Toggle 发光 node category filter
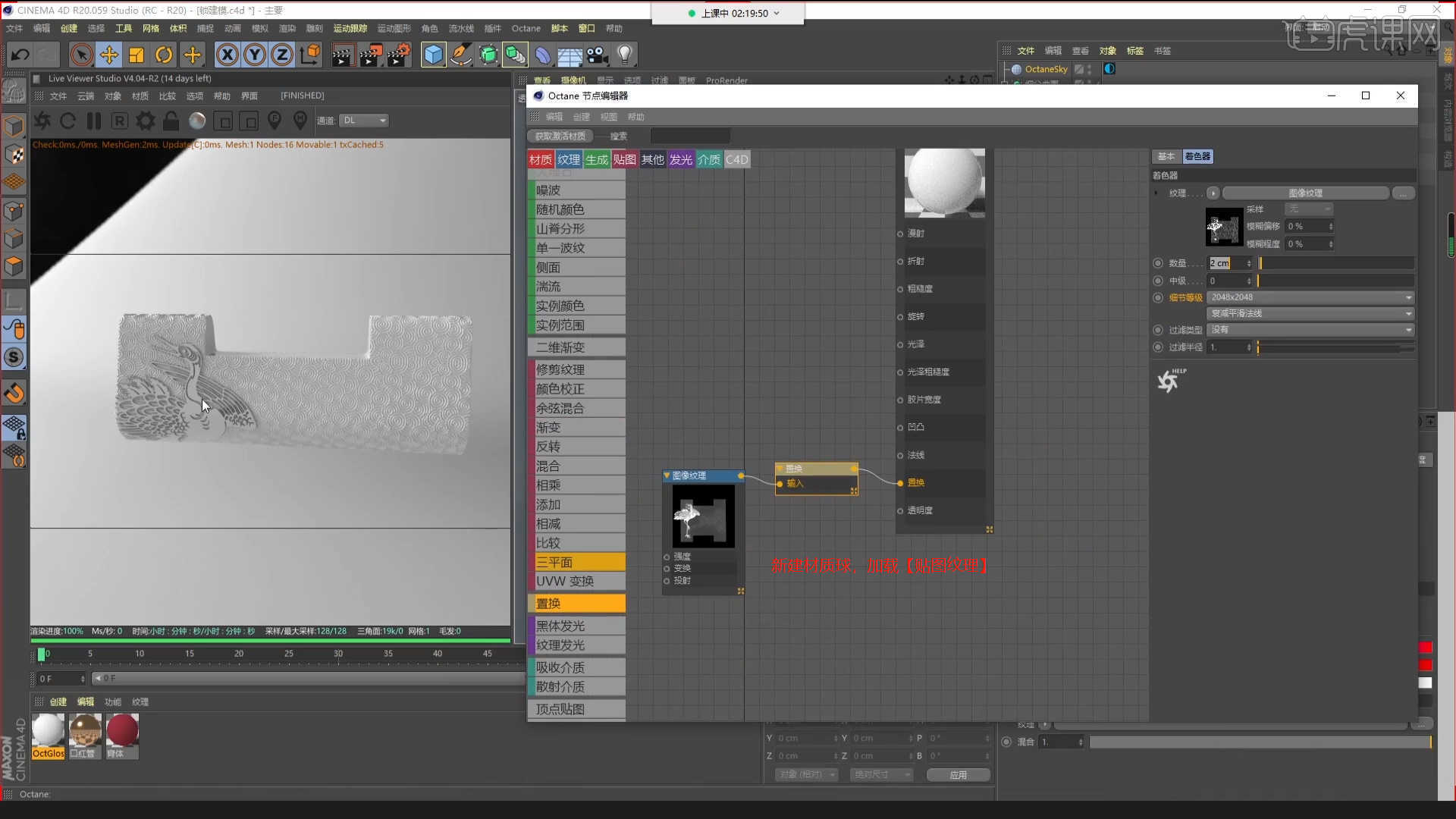This screenshot has width=1456, height=819. (681, 159)
